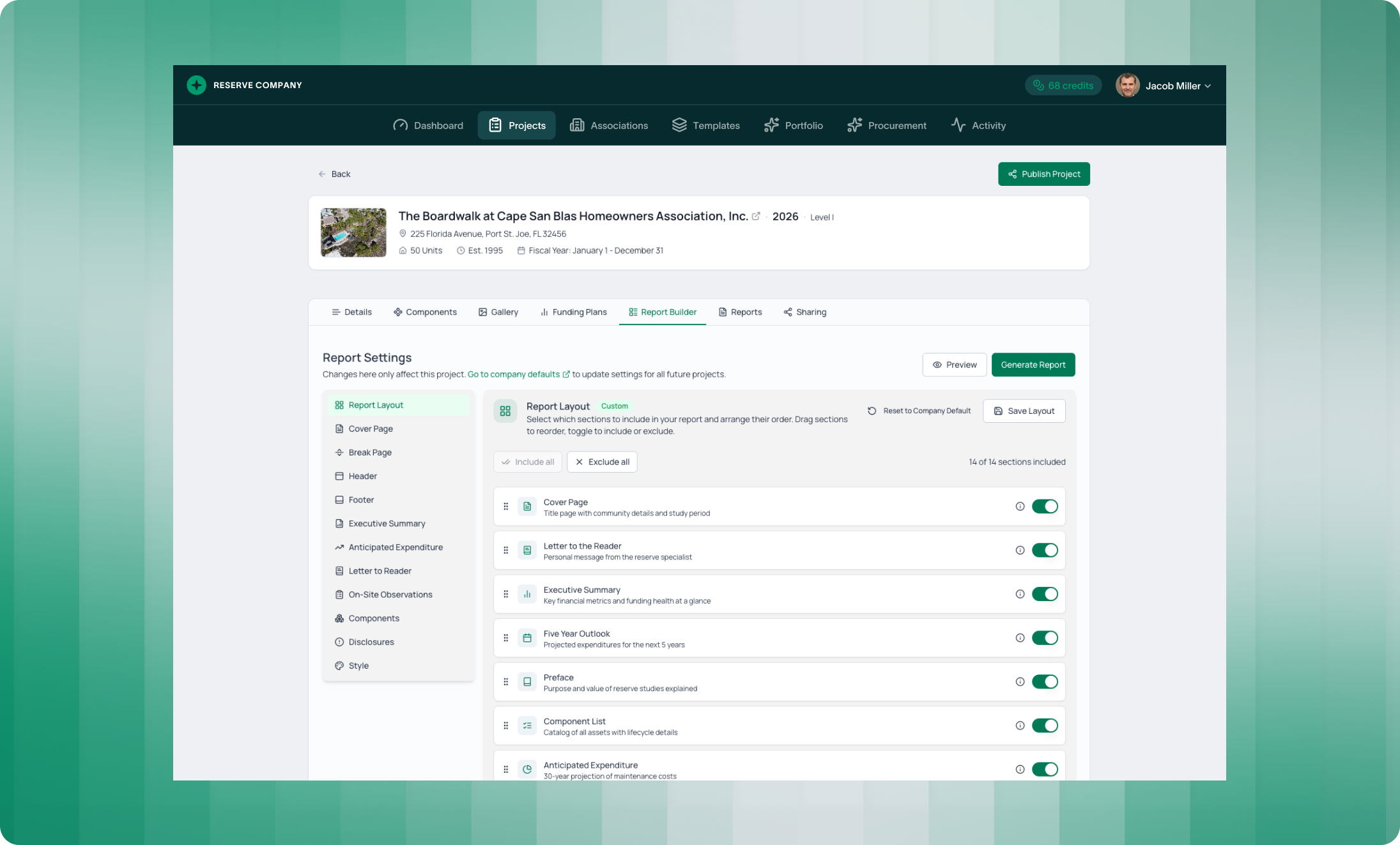Click info icon on Cover Page row
Viewport: 1400px width, 845px height.
(1020, 506)
